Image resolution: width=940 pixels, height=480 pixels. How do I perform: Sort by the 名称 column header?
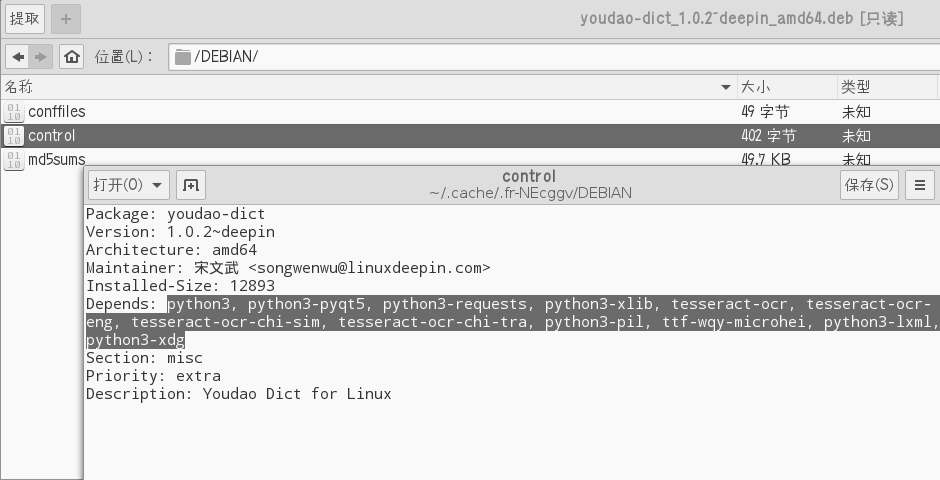click(x=369, y=87)
